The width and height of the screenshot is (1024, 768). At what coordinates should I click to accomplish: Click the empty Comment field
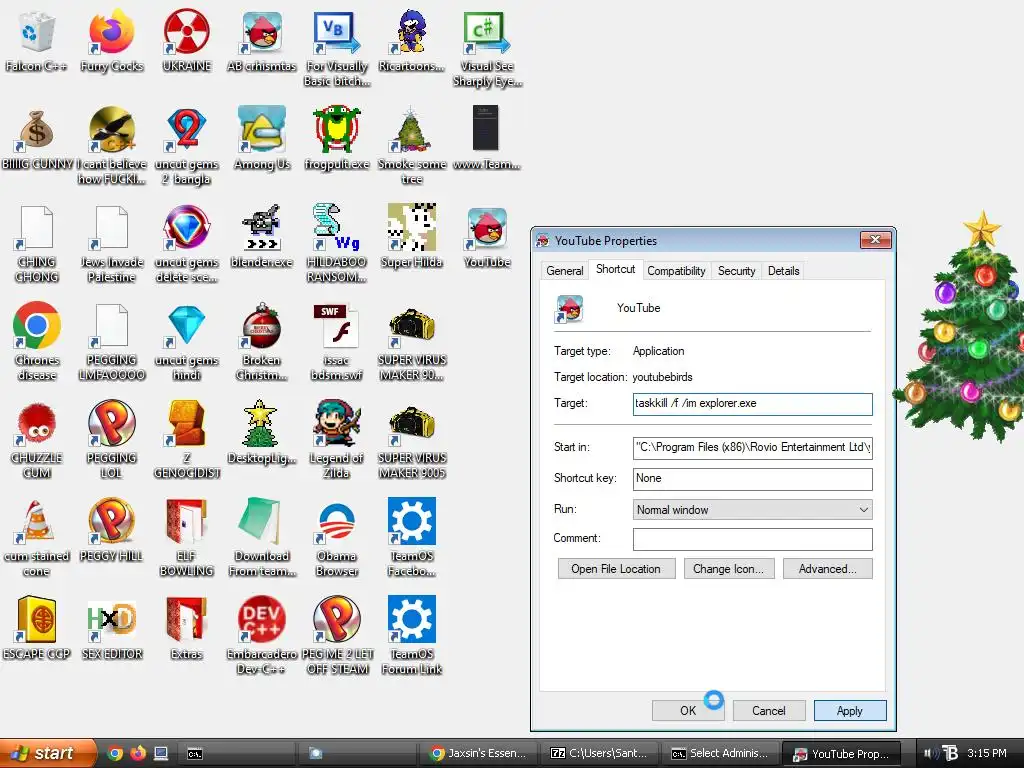752,539
